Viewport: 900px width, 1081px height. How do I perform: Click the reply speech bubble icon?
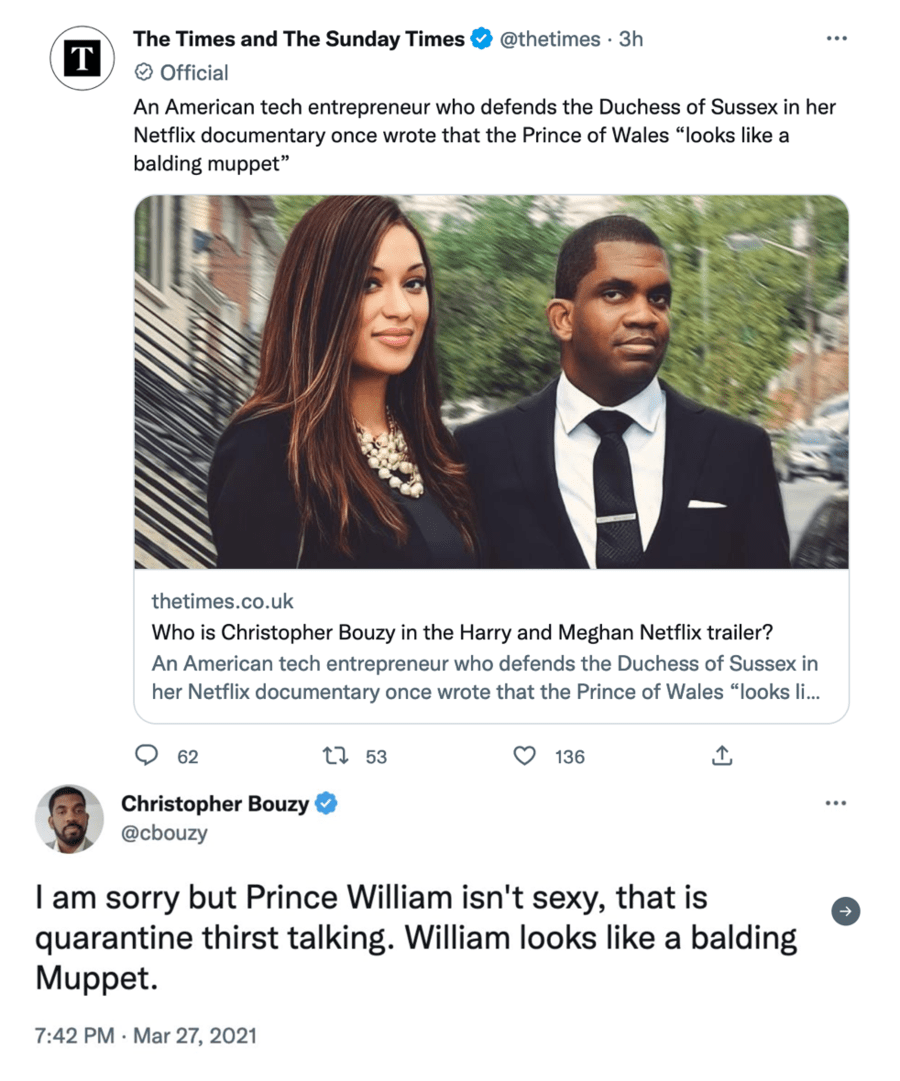147,756
